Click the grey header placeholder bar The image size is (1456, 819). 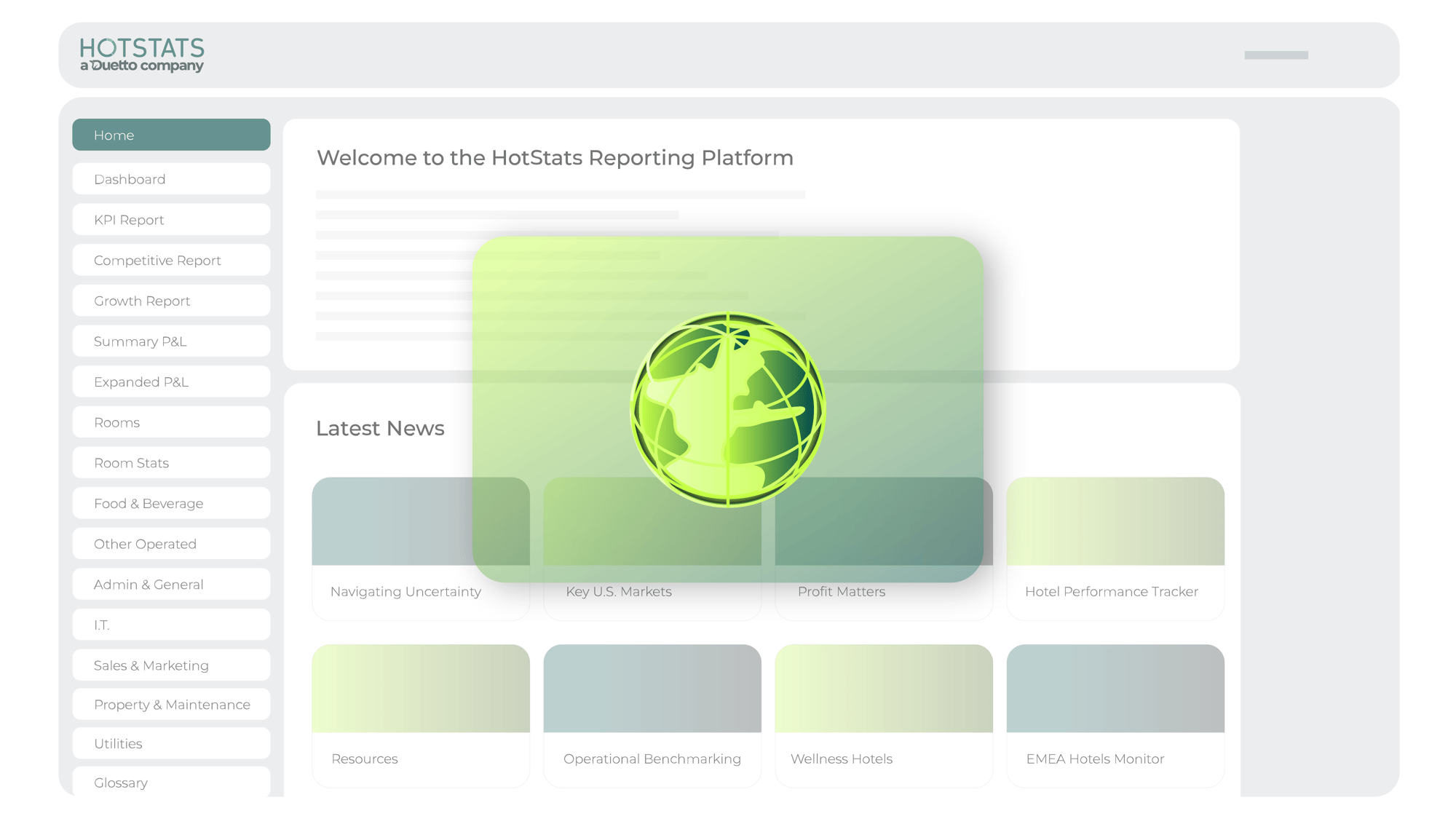[x=1275, y=55]
